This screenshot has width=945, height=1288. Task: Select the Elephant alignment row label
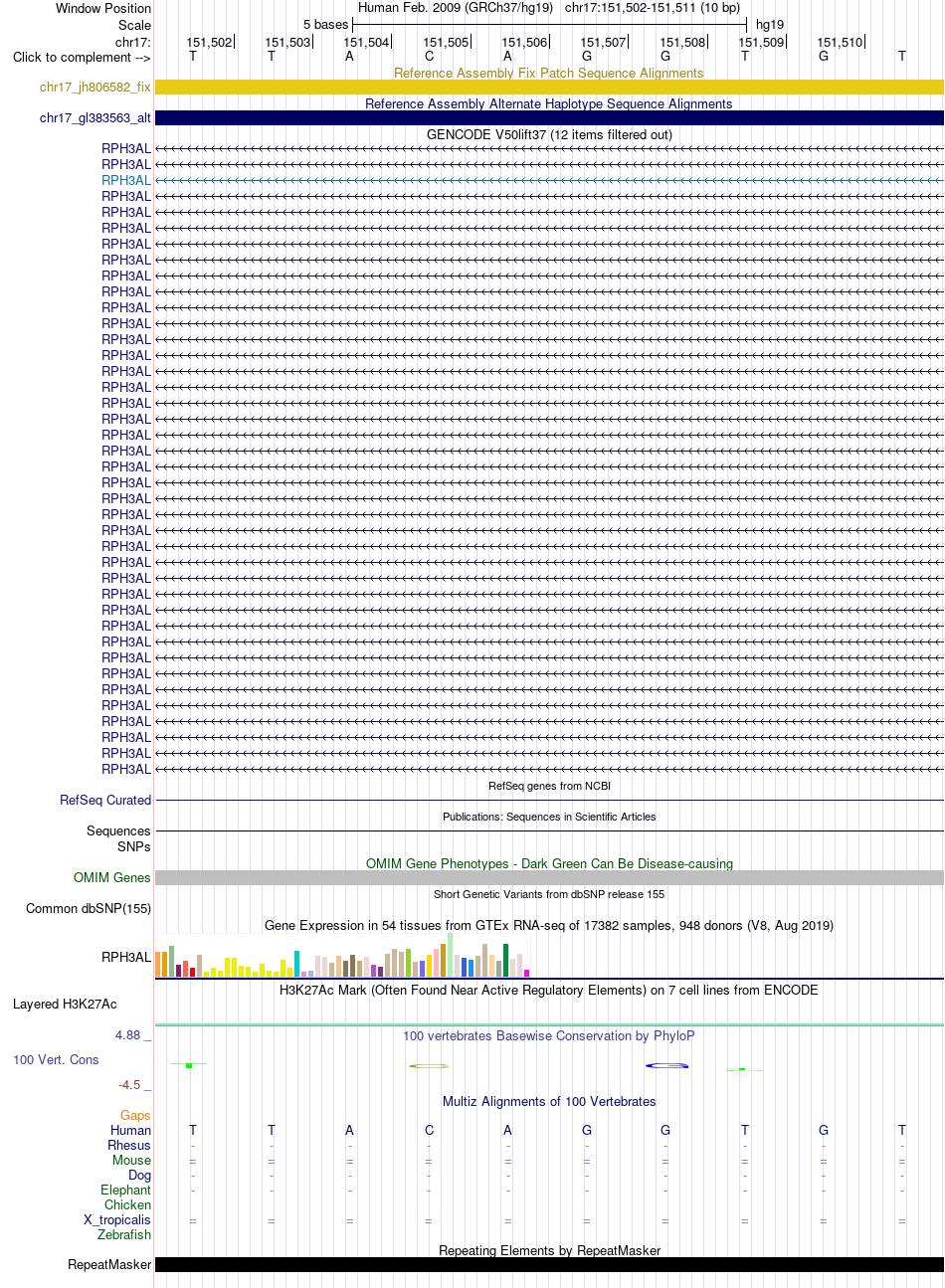click(126, 1190)
